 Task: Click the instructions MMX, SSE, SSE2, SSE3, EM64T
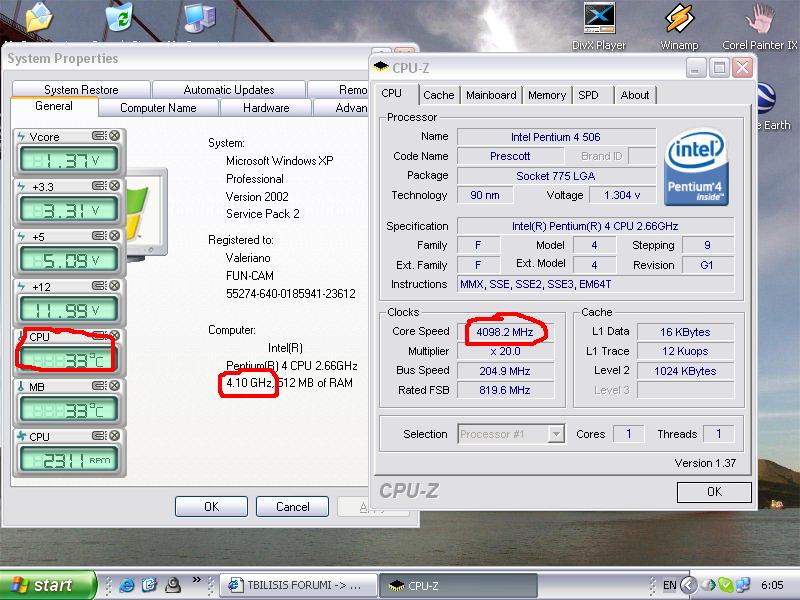click(595, 284)
